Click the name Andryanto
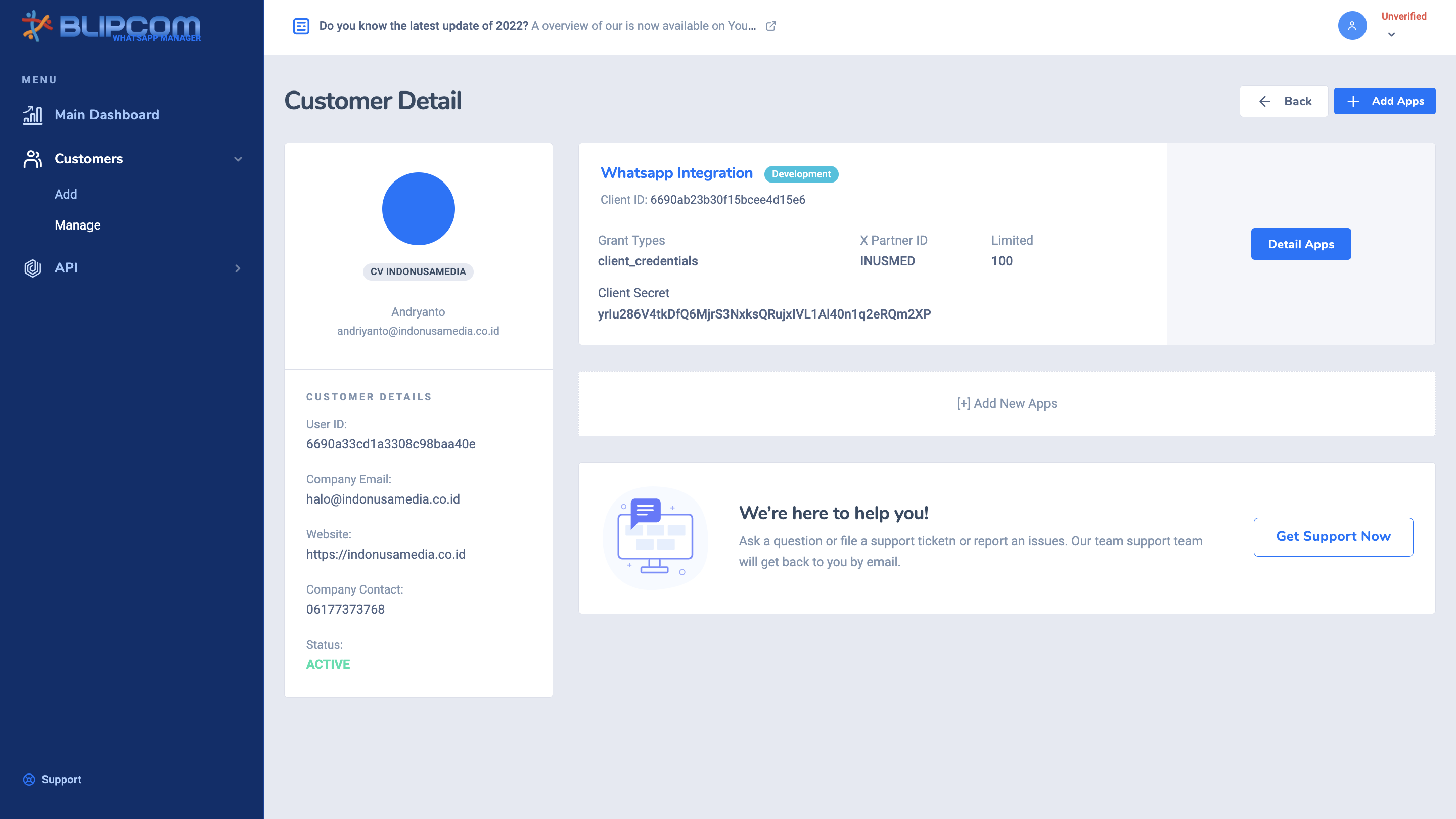This screenshot has width=1456, height=819. coord(418,312)
